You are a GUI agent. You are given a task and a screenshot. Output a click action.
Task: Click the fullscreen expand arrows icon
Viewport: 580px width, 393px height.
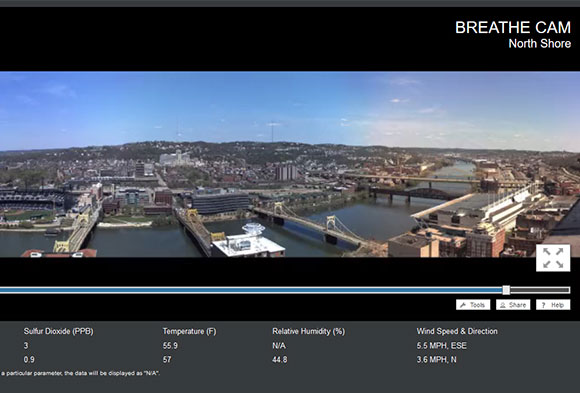pos(553,258)
